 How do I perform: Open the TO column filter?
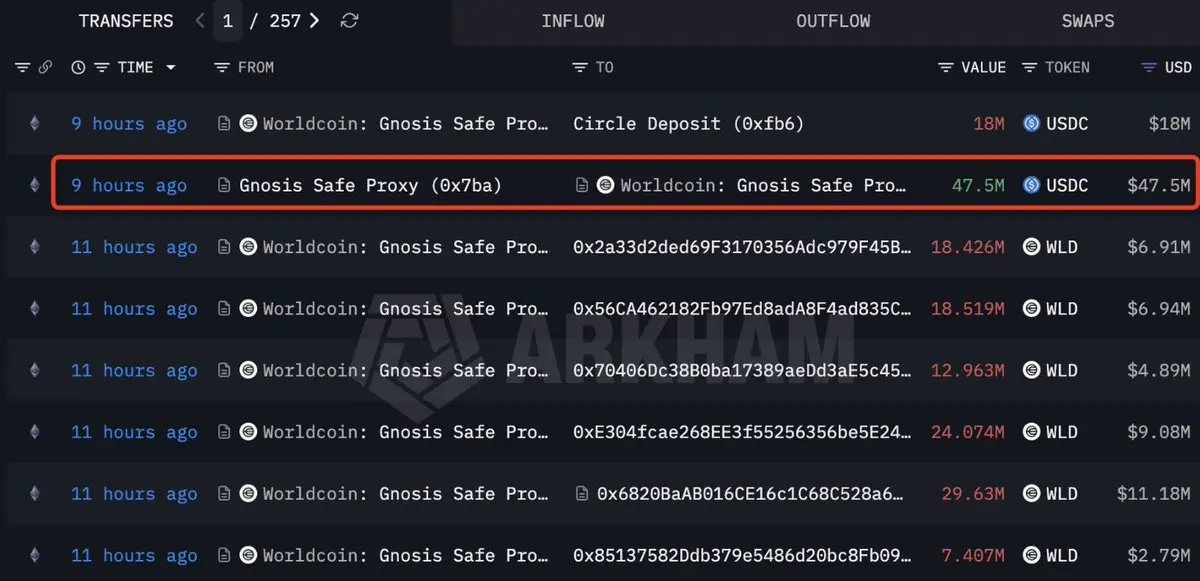pos(580,67)
